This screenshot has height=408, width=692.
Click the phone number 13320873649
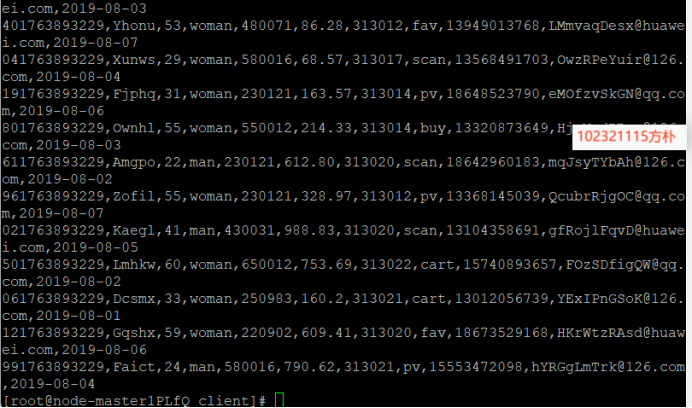[x=501, y=128]
